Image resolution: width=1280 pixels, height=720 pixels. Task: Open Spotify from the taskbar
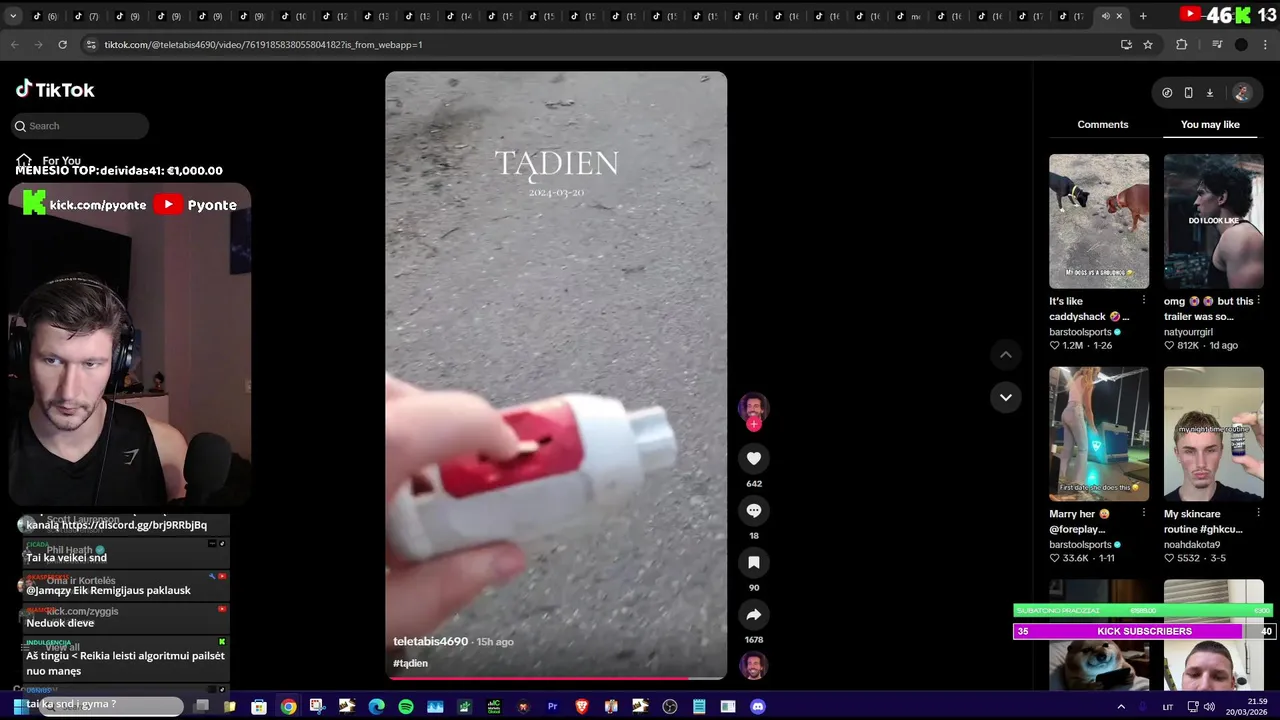click(406, 707)
